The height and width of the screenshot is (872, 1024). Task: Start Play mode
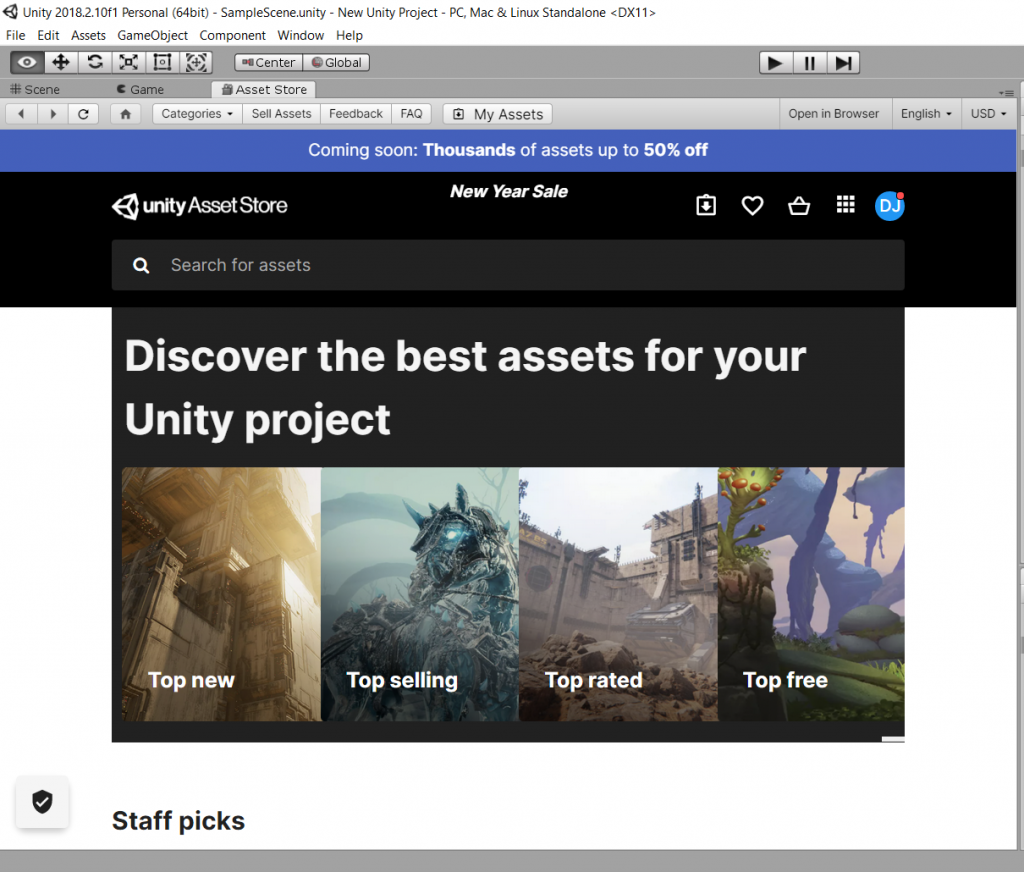click(776, 63)
